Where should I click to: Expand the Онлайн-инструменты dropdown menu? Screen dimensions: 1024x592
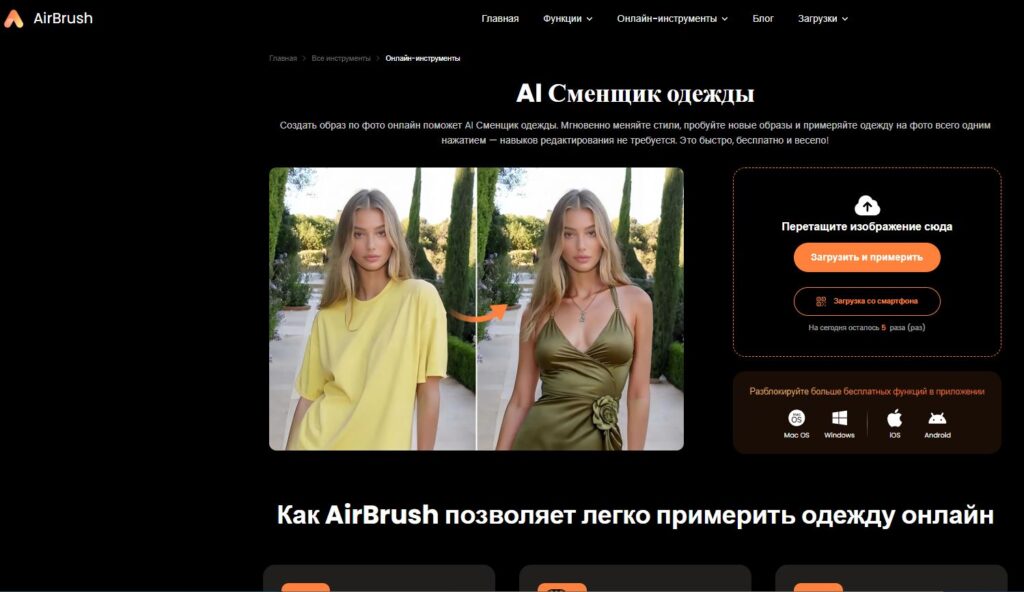(x=672, y=18)
